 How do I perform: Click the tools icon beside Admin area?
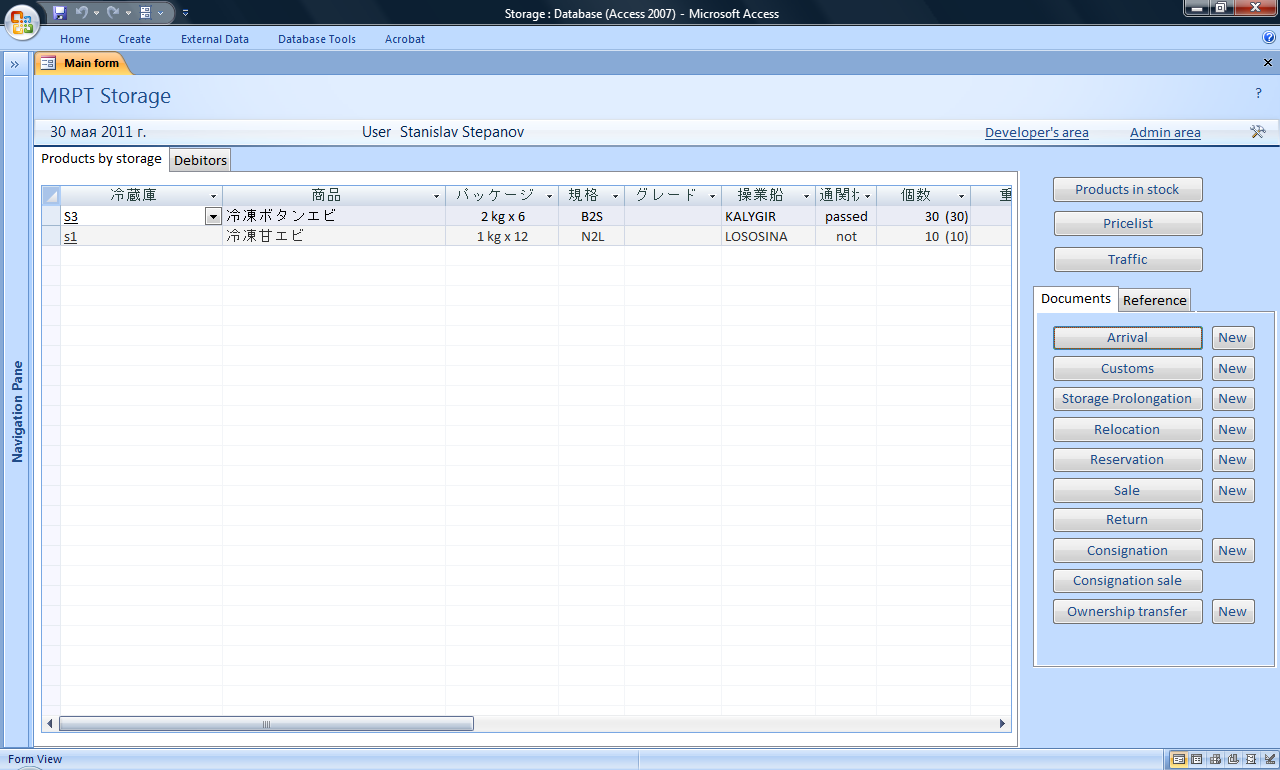click(1258, 132)
